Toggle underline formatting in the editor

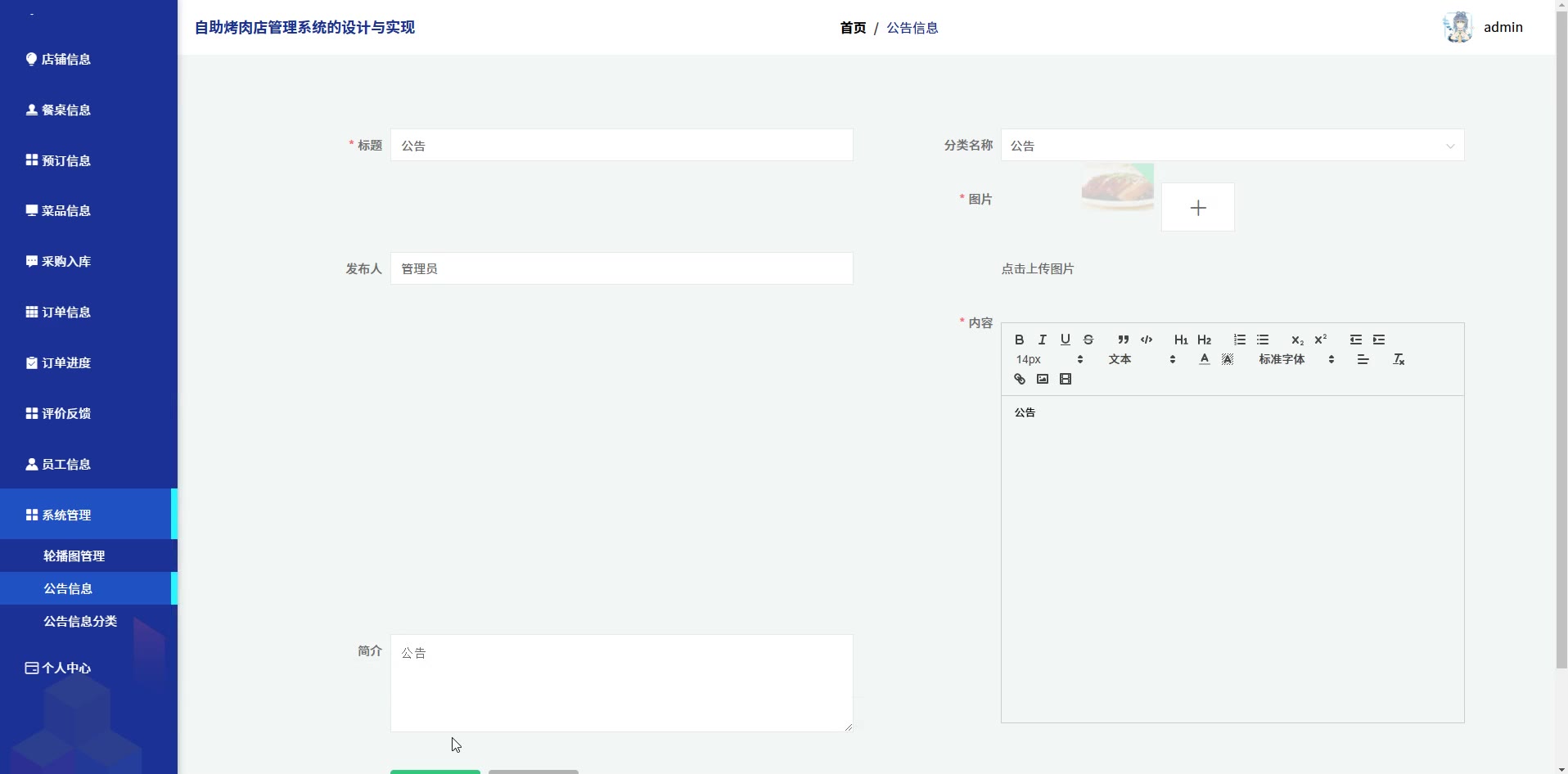tap(1065, 340)
